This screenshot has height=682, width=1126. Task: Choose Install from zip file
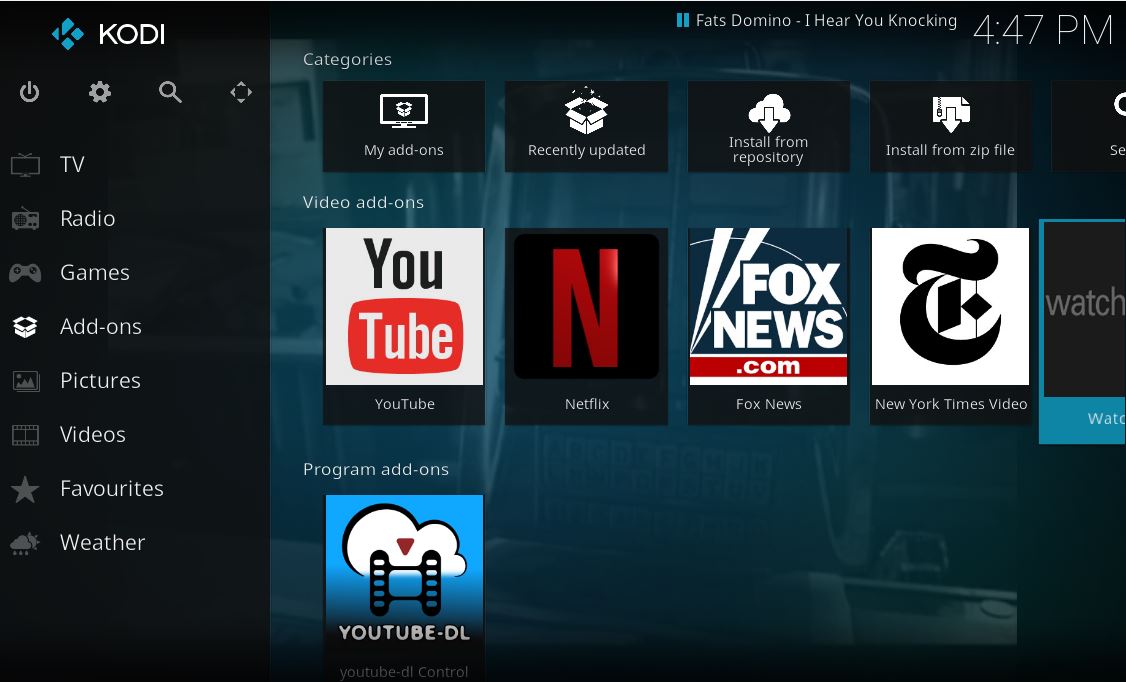[x=950, y=126]
